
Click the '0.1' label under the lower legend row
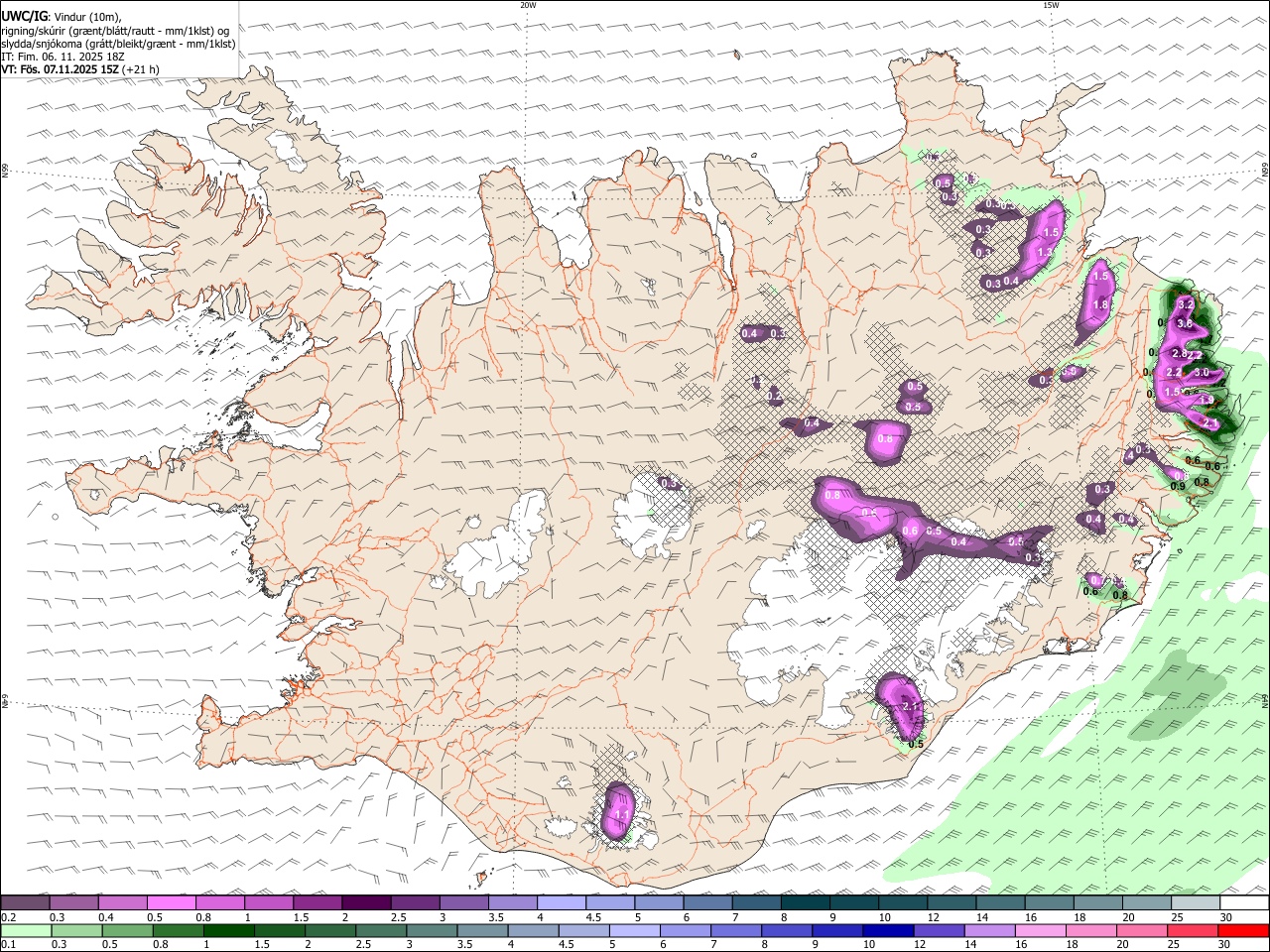coord(9,945)
